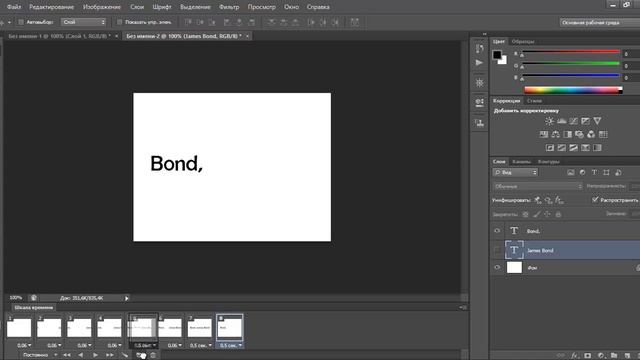The height and width of the screenshot is (360, 640).
Task: Toggle the propagate frame 1 checkbox
Action: click(595, 200)
